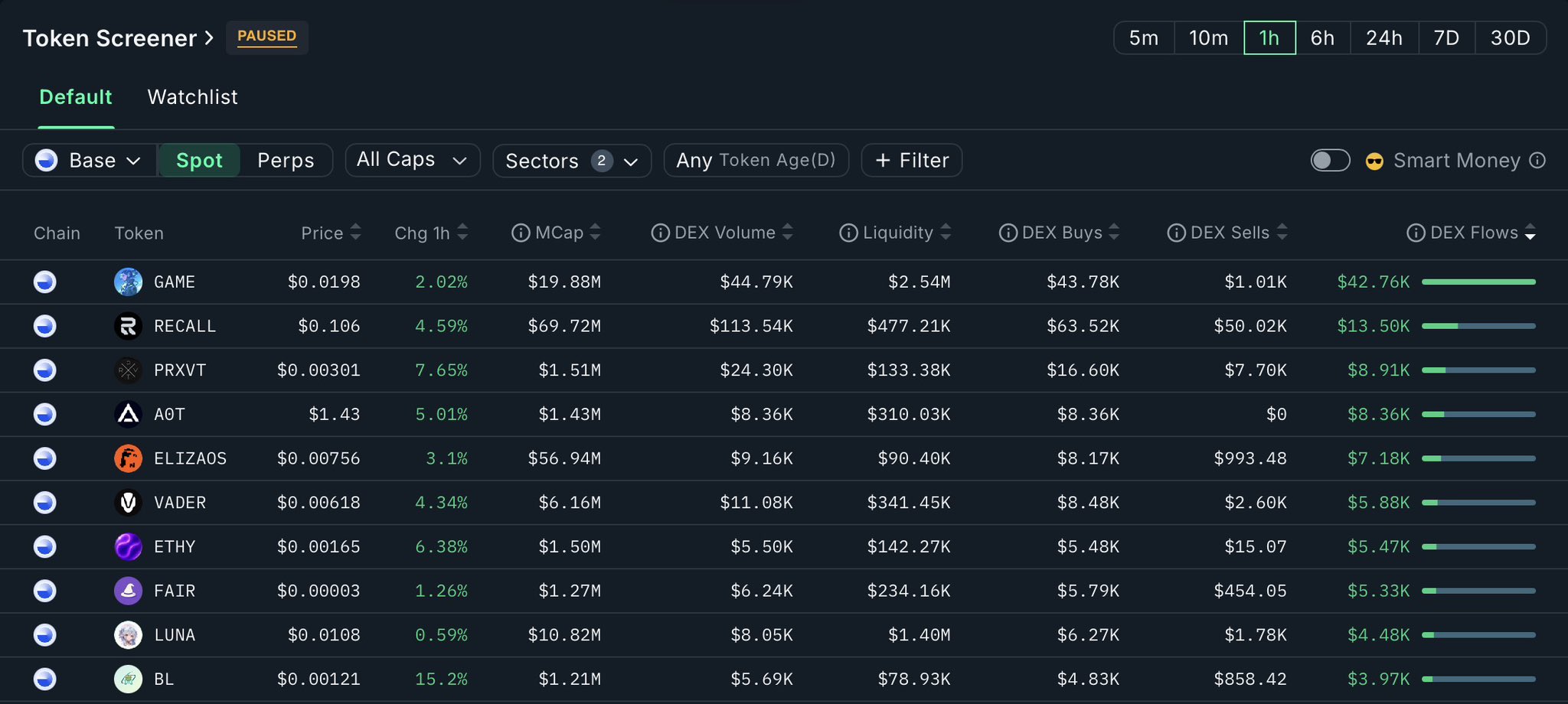
Task: Expand the All Caps dropdown
Action: point(412,160)
